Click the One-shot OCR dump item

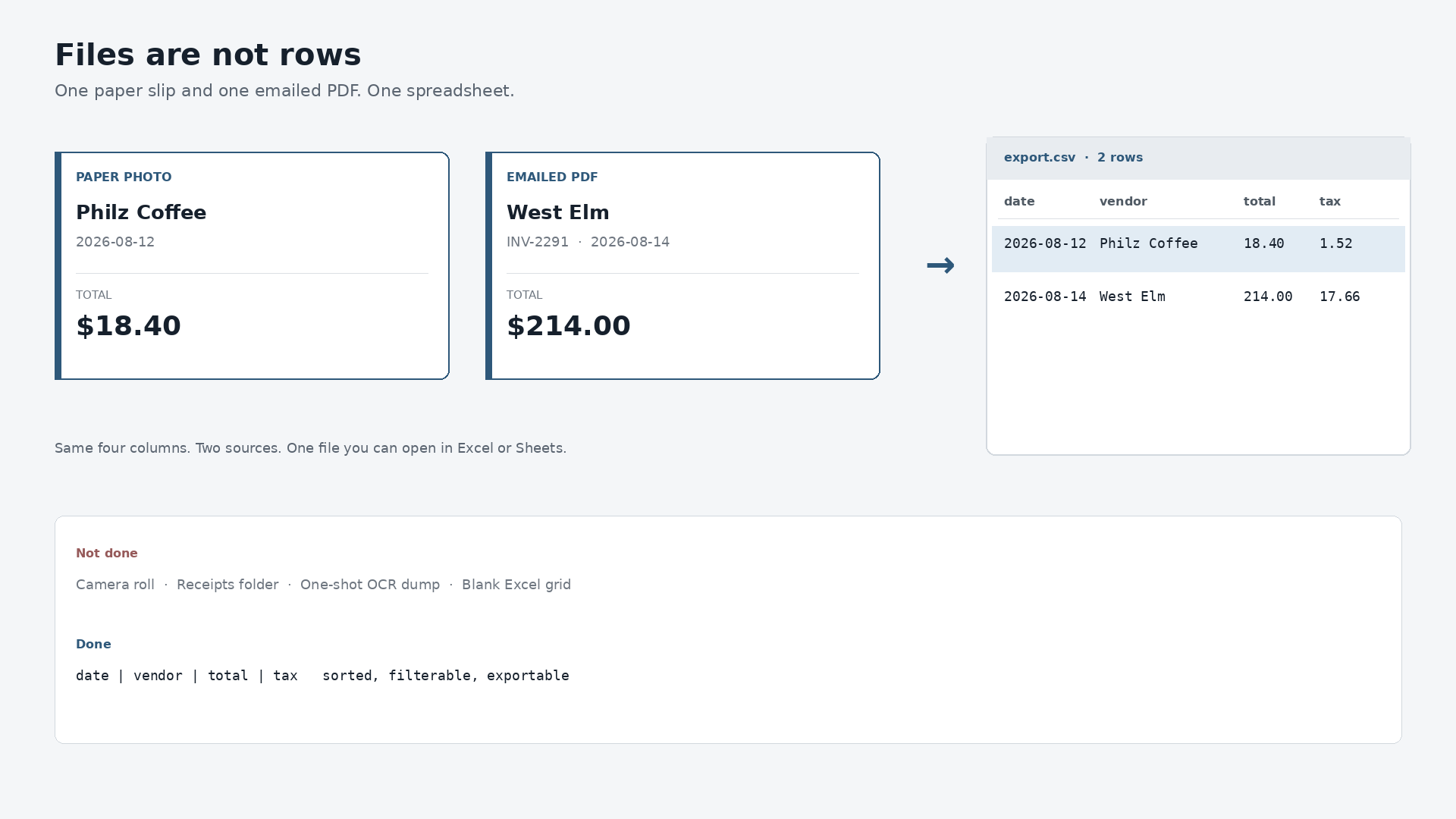(x=370, y=585)
